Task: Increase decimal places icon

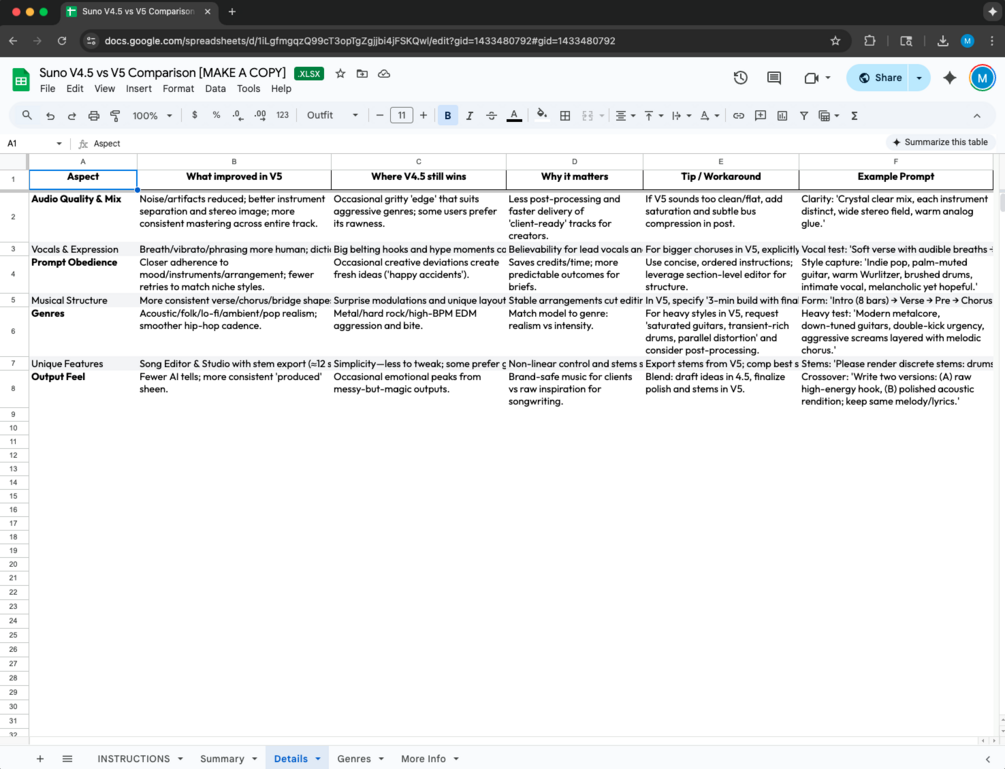Action: click(260, 115)
